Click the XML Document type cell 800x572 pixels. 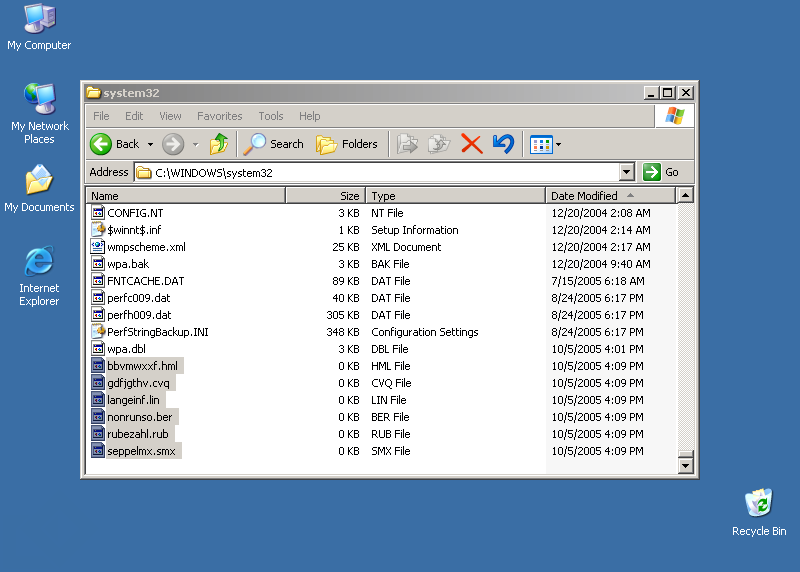pyautogui.click(x=406, y=247)
